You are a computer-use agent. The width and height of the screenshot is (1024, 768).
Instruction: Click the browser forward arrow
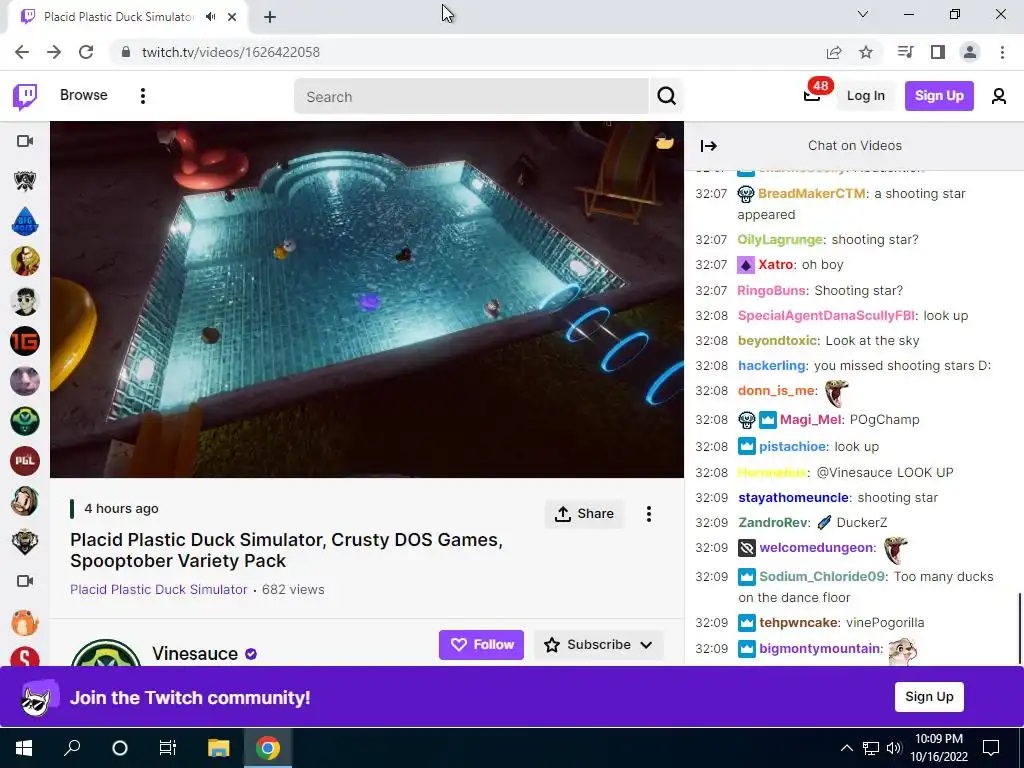click(54, 52)
